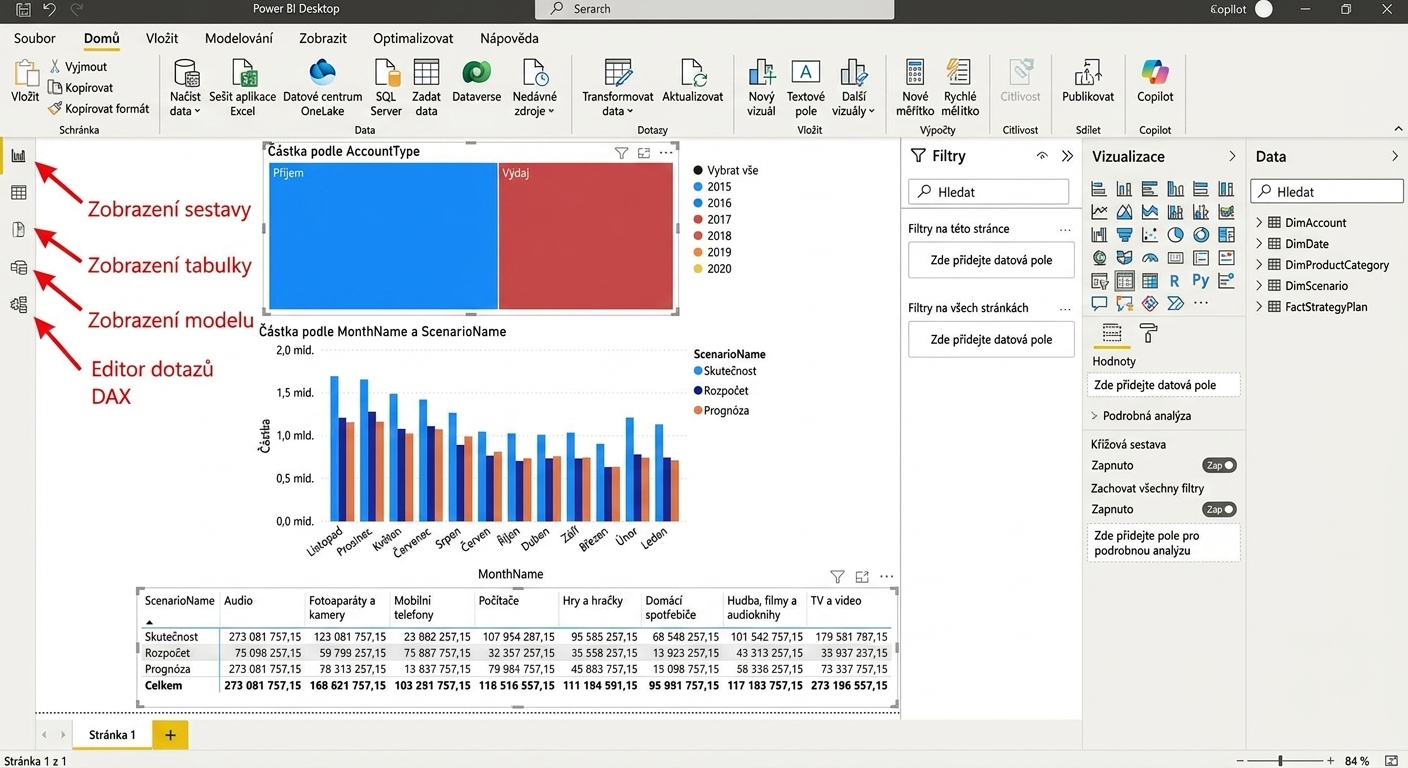Screen dimensions: 1408x768
Task: Switch to the Zobrazit ribbon tab
Action: coord(323,38)
